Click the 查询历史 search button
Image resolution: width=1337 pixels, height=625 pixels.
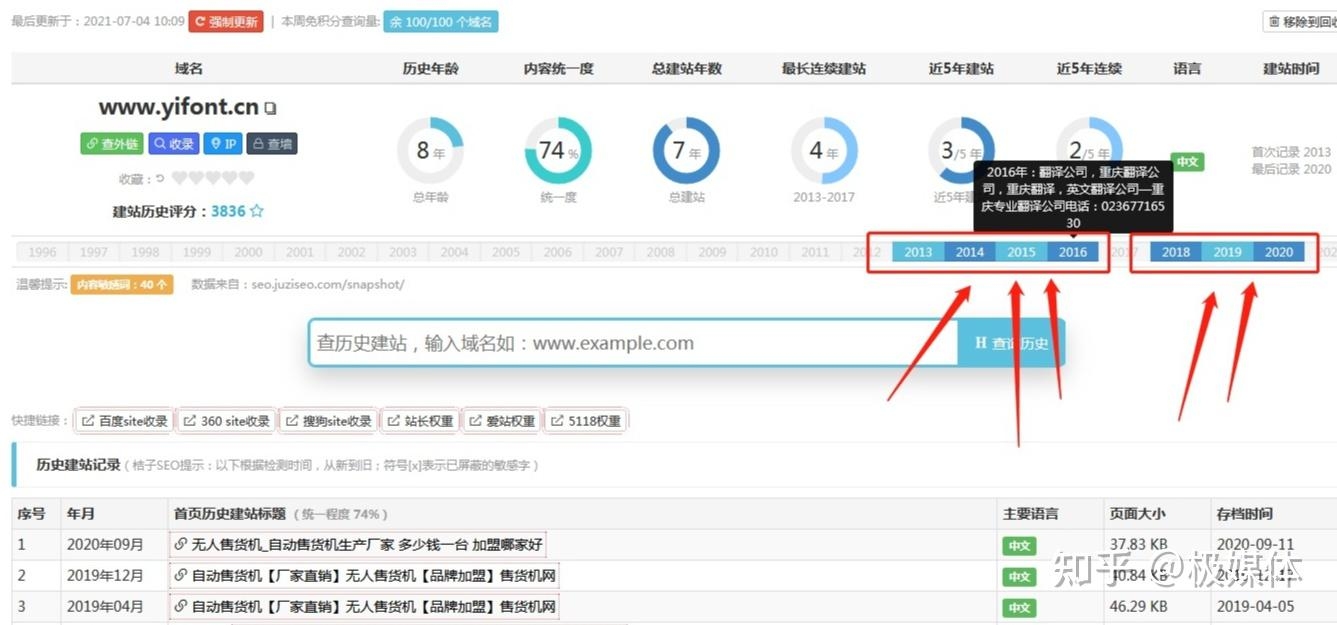click(1010, 342)
